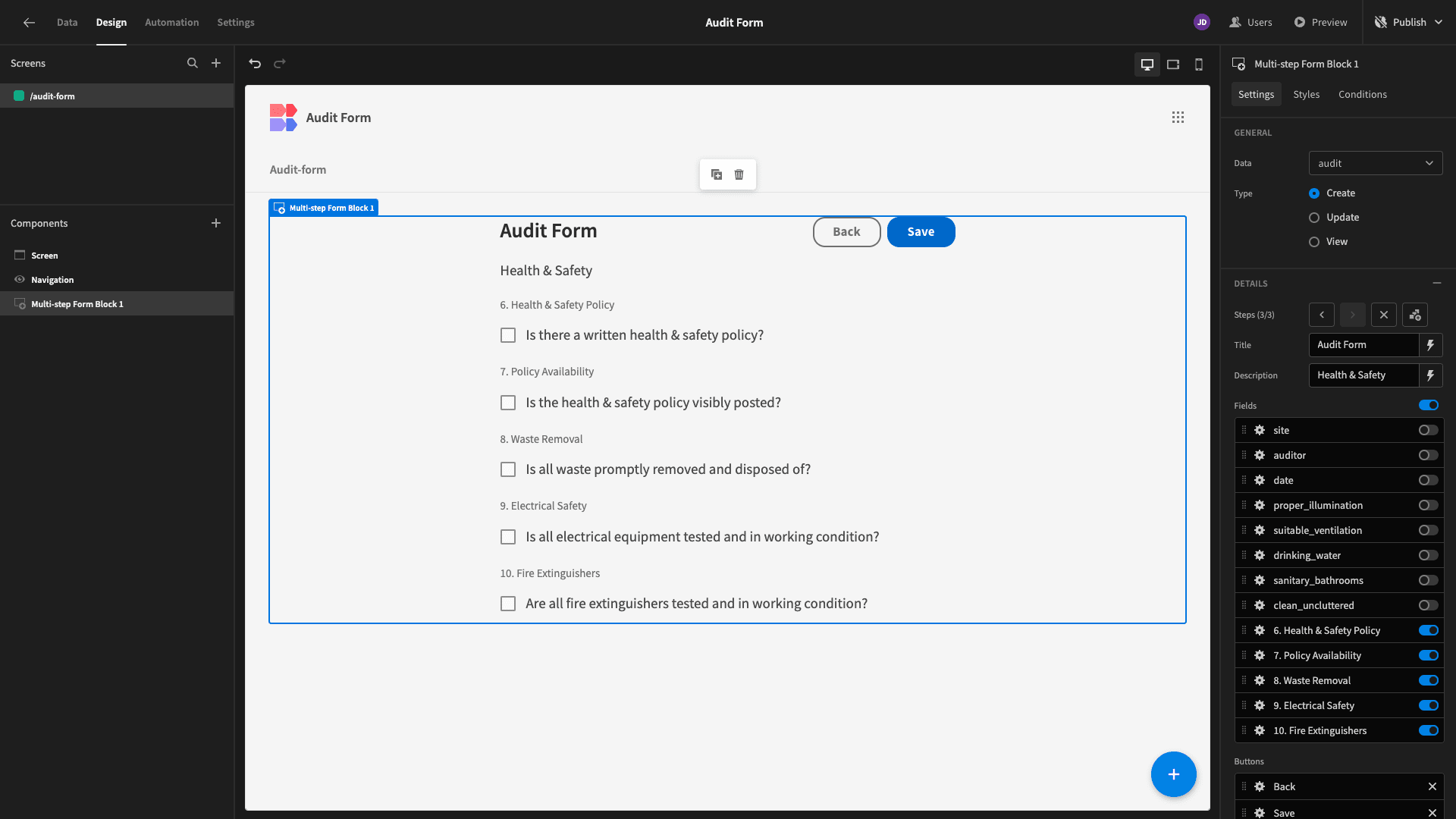Toggle all Fields master switch
The height and width of the screenshot is (819, 1456).
(x=1429, y=405)
